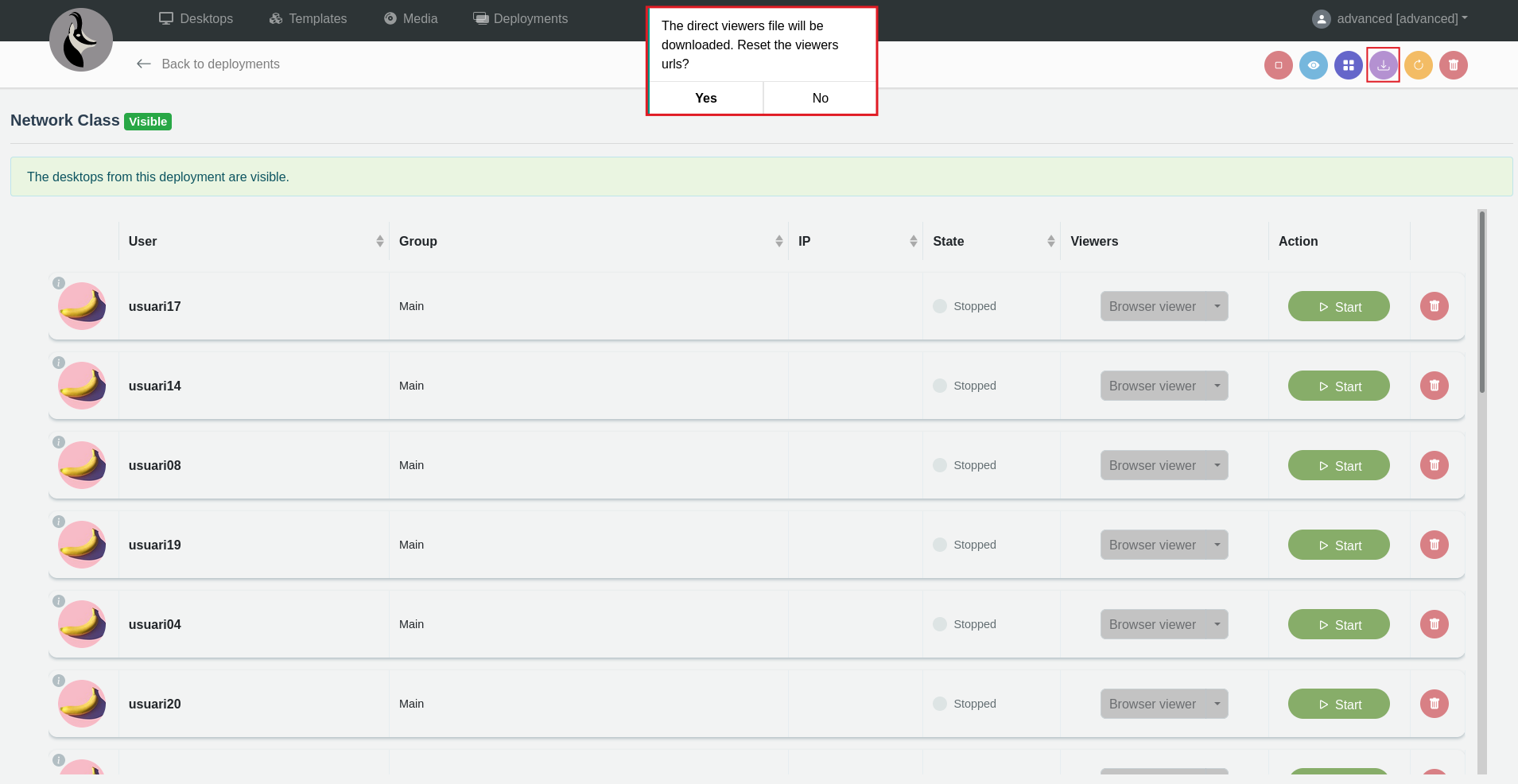Click the purple download direct viewers icon
The image size is (1518, 784).
pyautogui.click(x=1383, y=65)
